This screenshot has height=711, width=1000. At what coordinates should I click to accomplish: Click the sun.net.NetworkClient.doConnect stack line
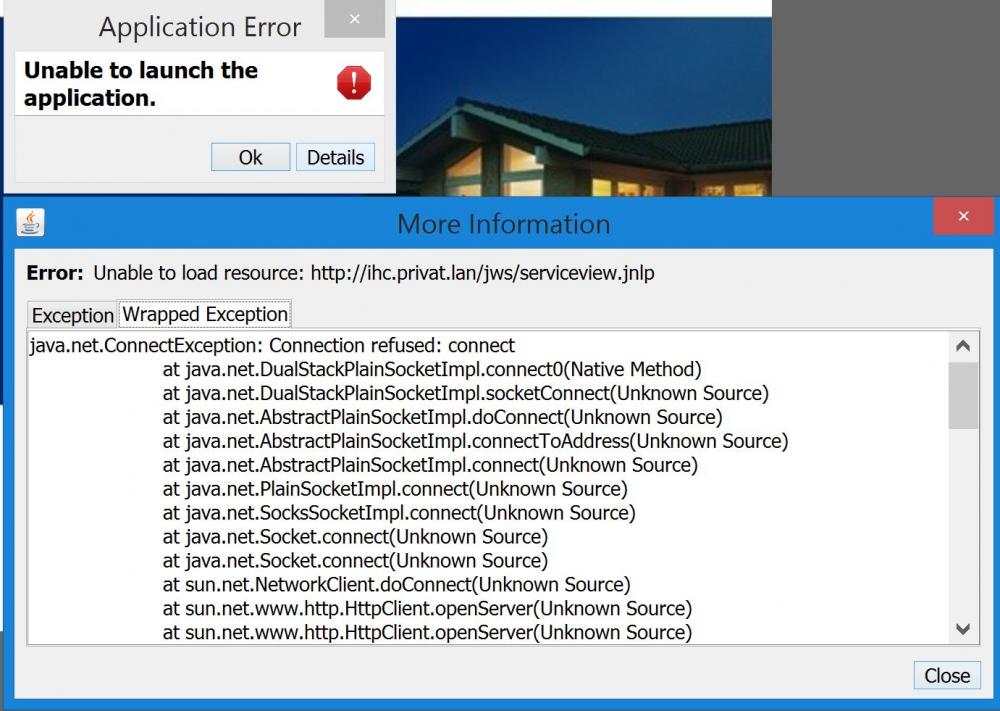(396, 584)
